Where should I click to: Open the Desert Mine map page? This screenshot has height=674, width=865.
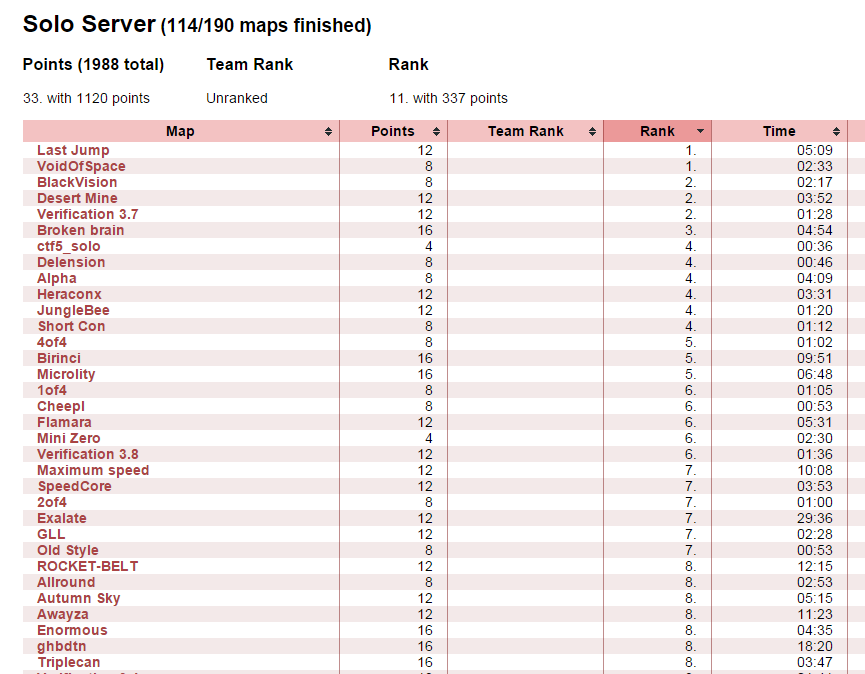(x=77, y=198)
